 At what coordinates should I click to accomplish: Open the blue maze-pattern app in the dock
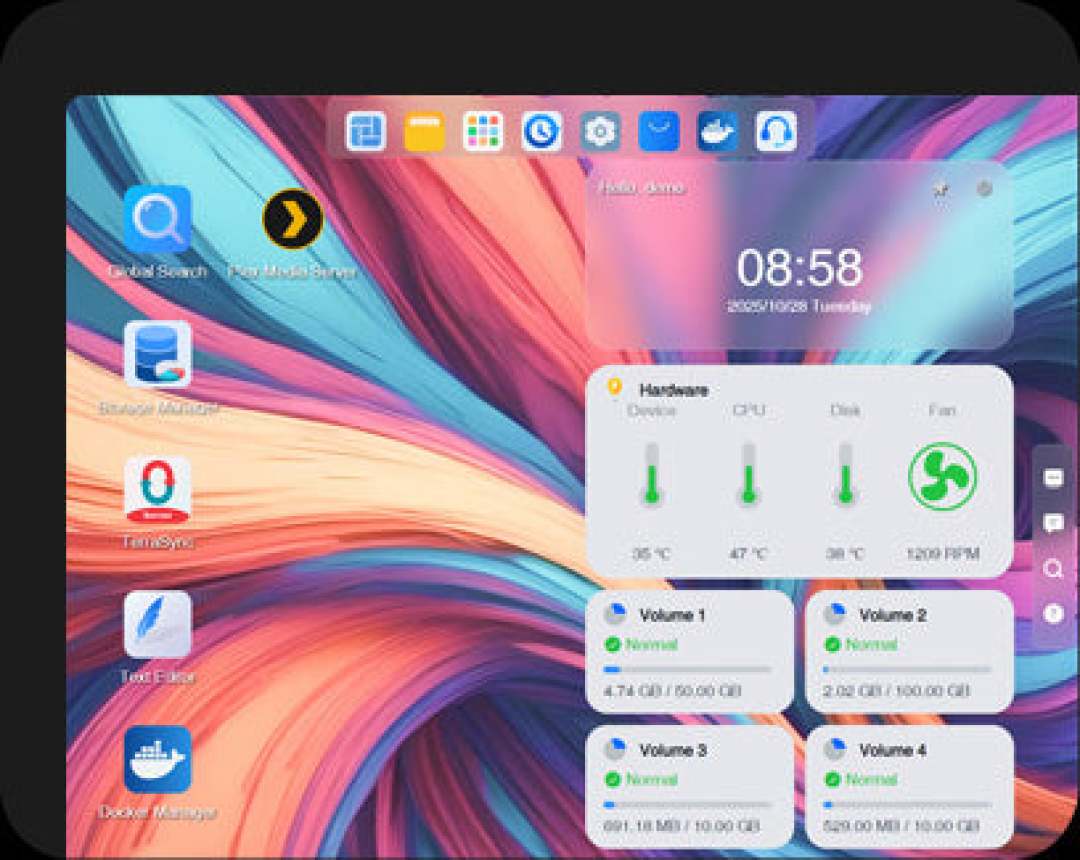[365, 131]
